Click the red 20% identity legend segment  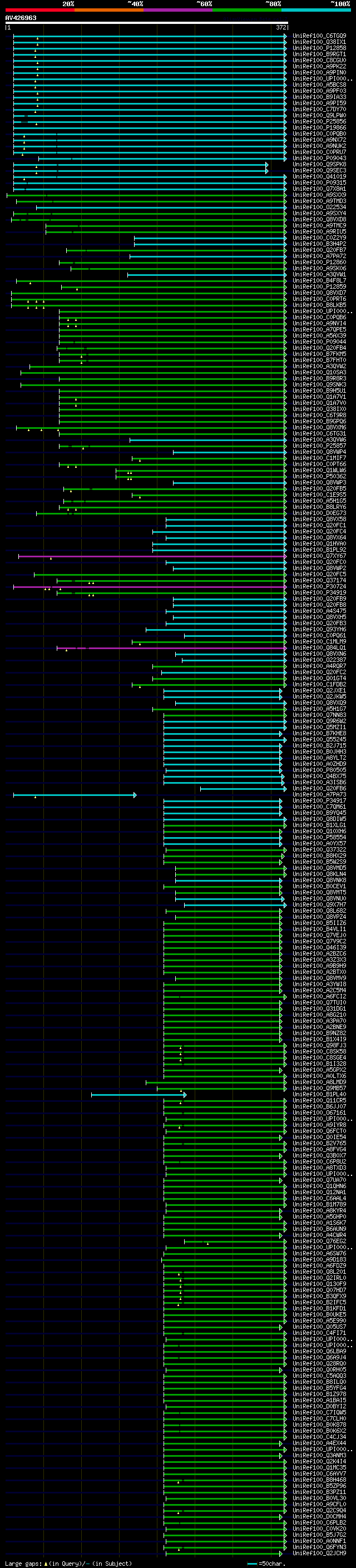[x=39, y=10]
